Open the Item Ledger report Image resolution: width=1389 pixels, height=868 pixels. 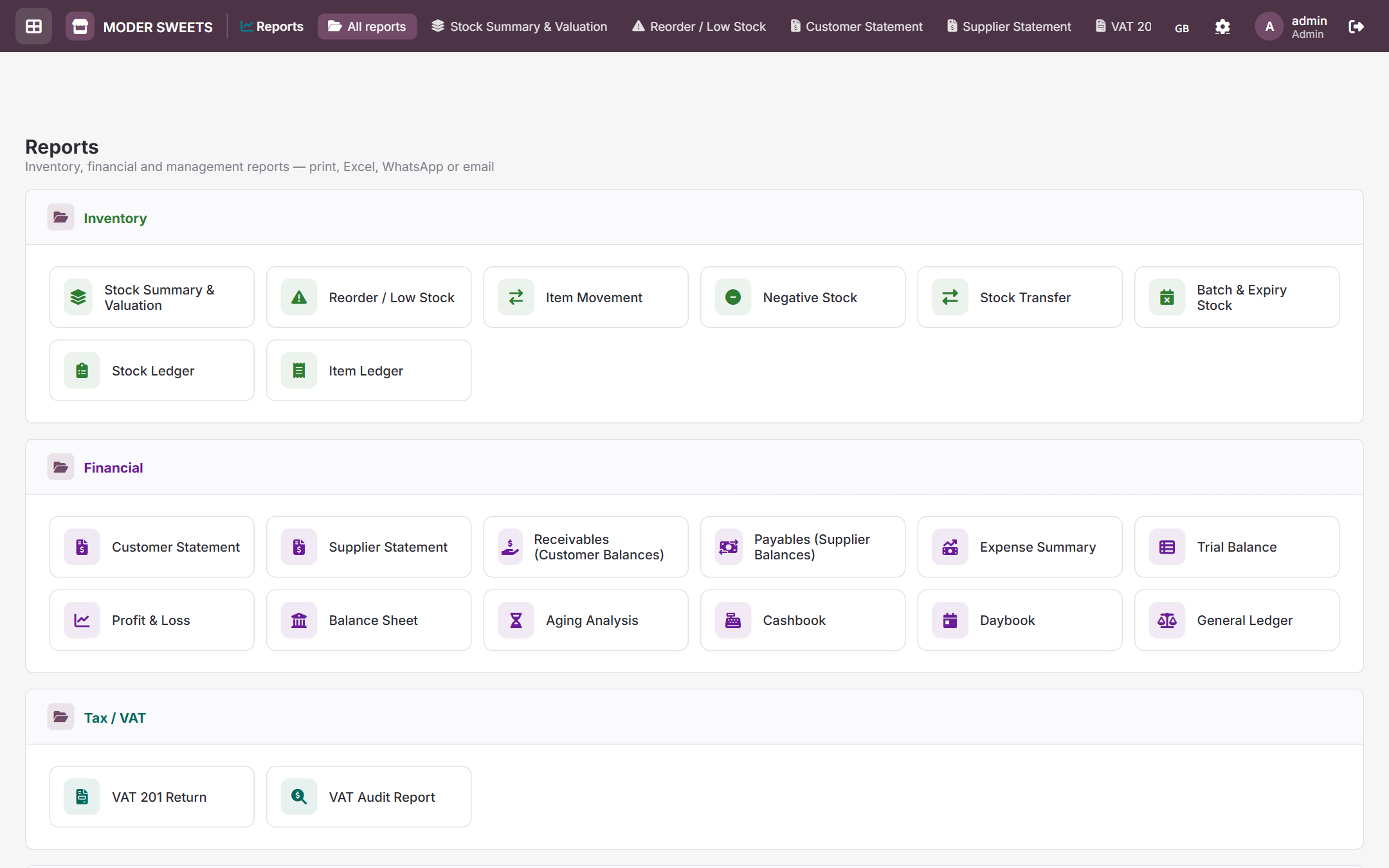pyautogui.click(x=368, y=370)
